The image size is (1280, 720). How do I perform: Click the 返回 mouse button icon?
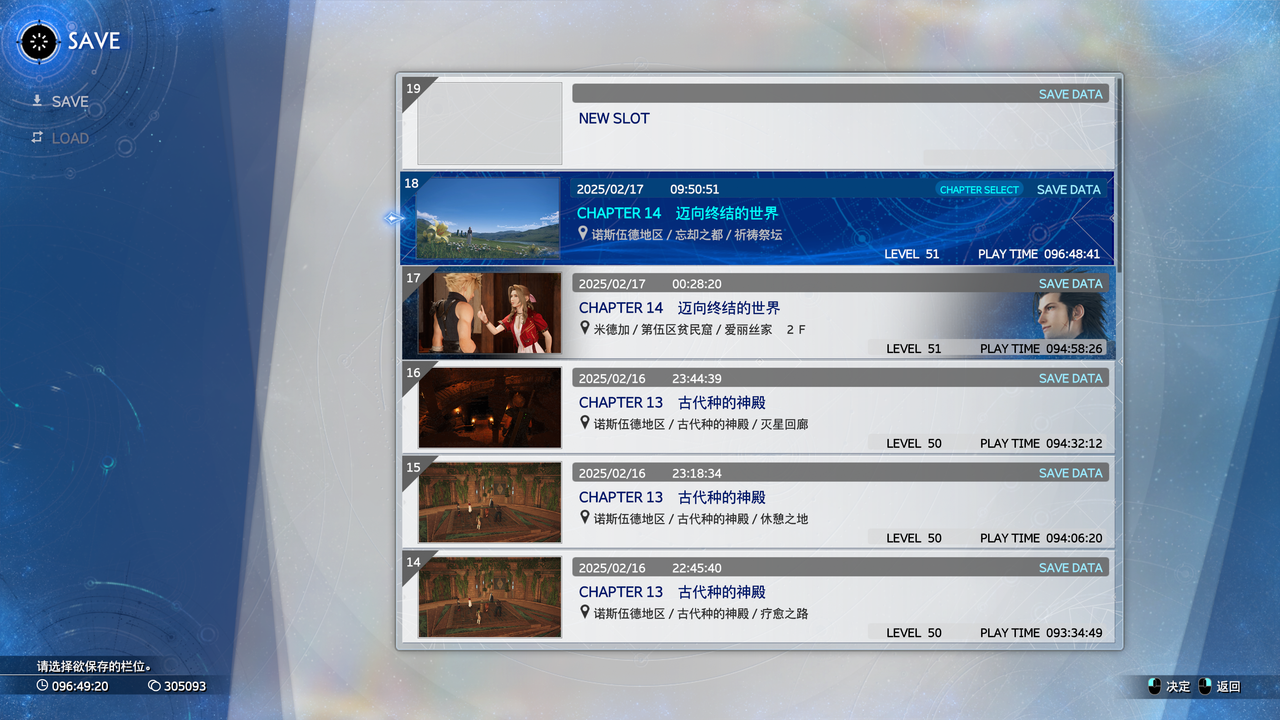coord(1204,686)
